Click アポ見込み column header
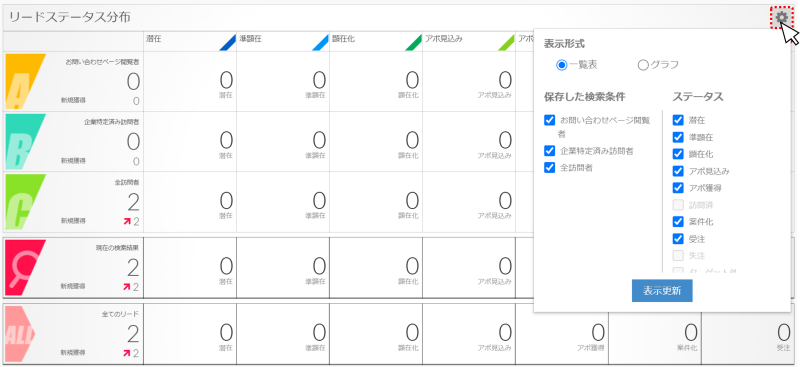 point(468,41)
